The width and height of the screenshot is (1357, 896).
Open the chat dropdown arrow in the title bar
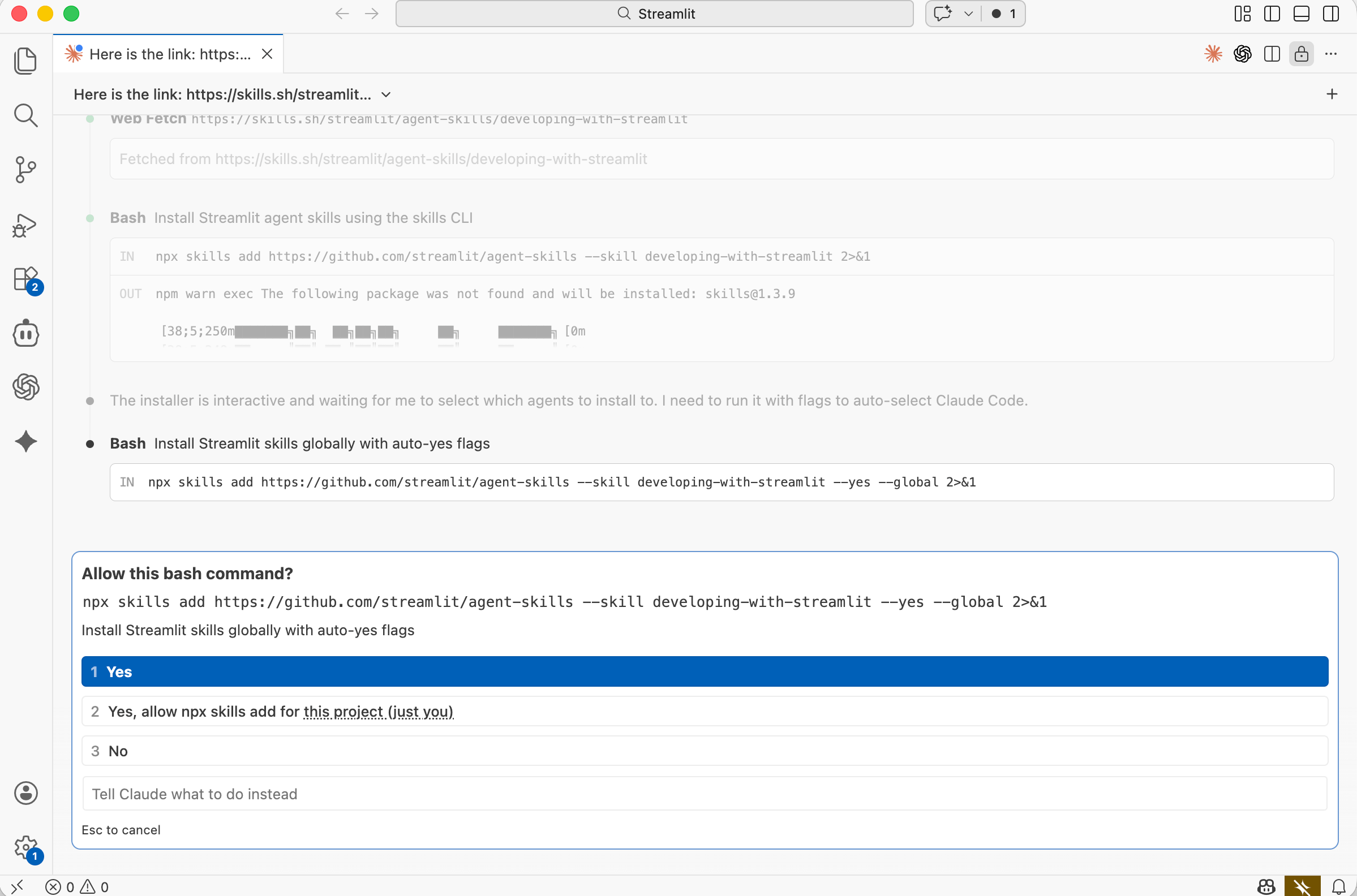pyautogui.click(x=968, y=14)
